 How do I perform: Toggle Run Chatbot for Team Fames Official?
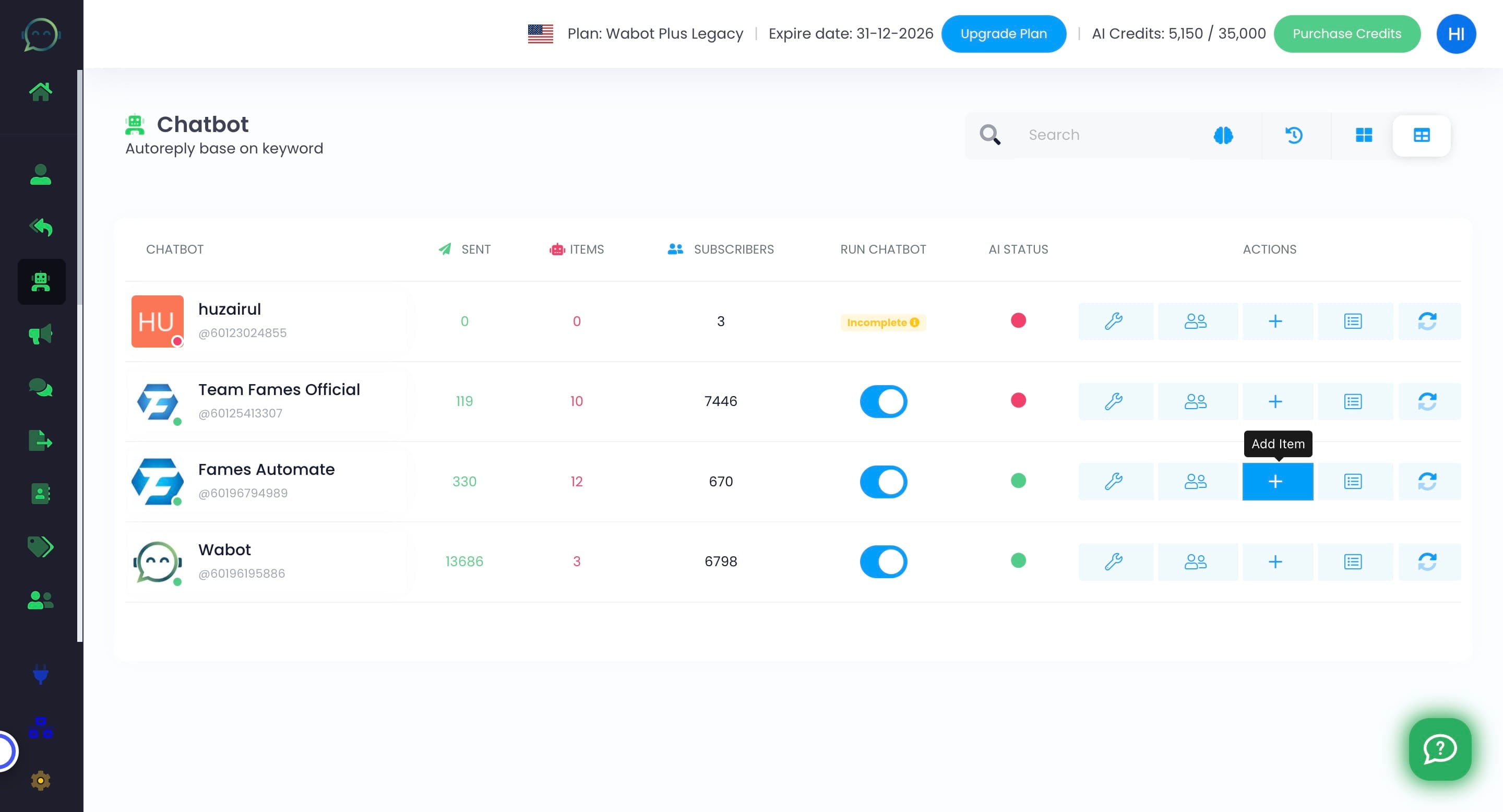883,401
